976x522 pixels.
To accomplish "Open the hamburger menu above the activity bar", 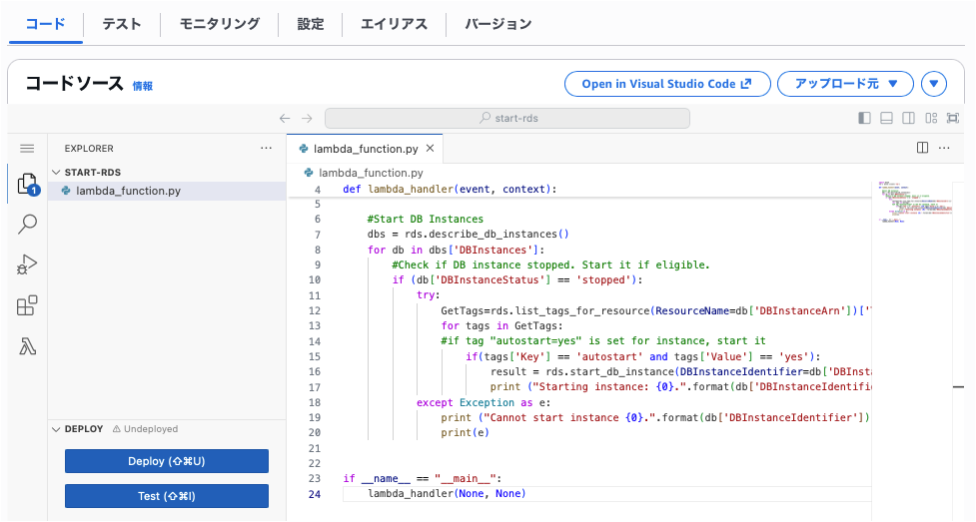I will pos(27,148).
